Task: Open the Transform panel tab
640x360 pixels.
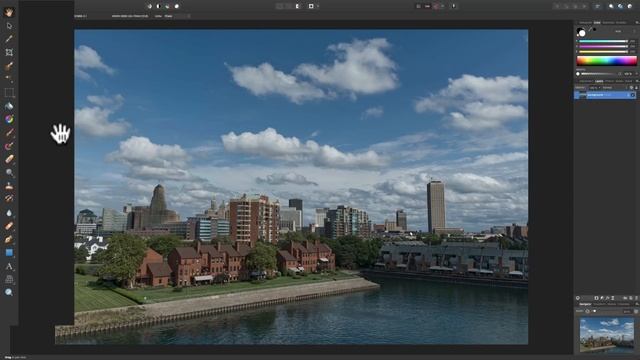Action: [599, 304]
